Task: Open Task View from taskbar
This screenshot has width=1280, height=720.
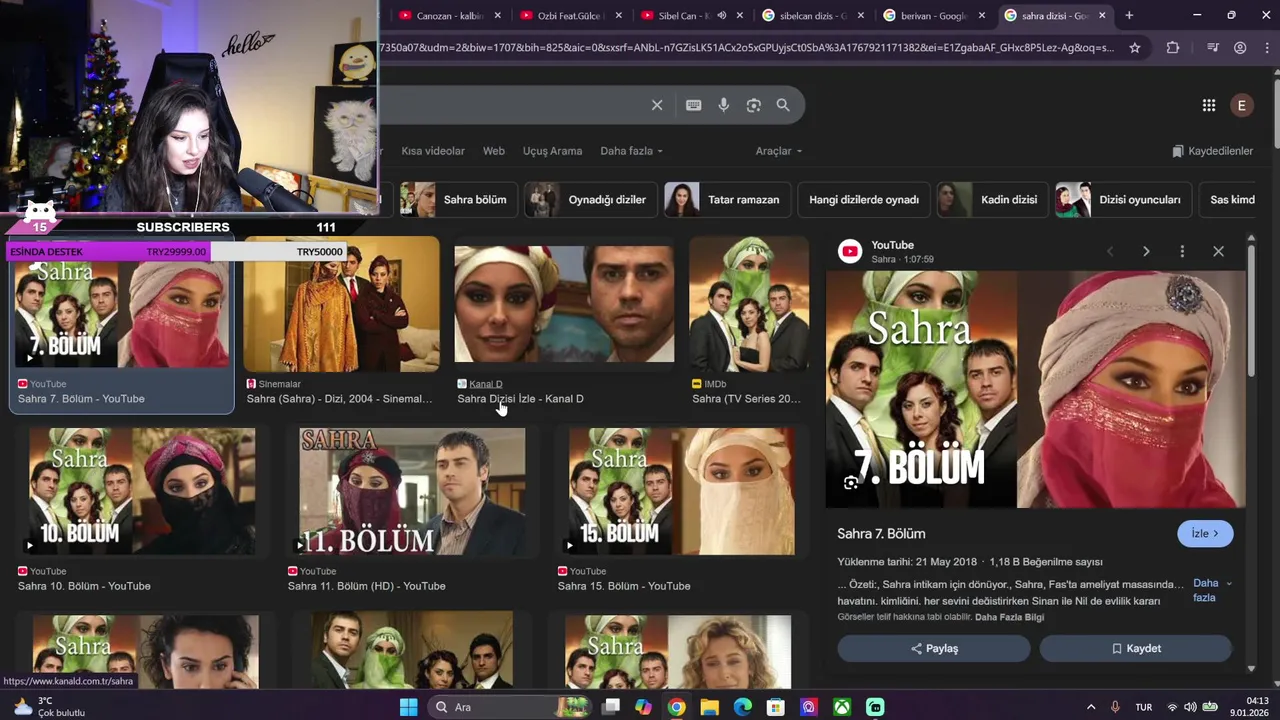Action: tap(611, 707)
